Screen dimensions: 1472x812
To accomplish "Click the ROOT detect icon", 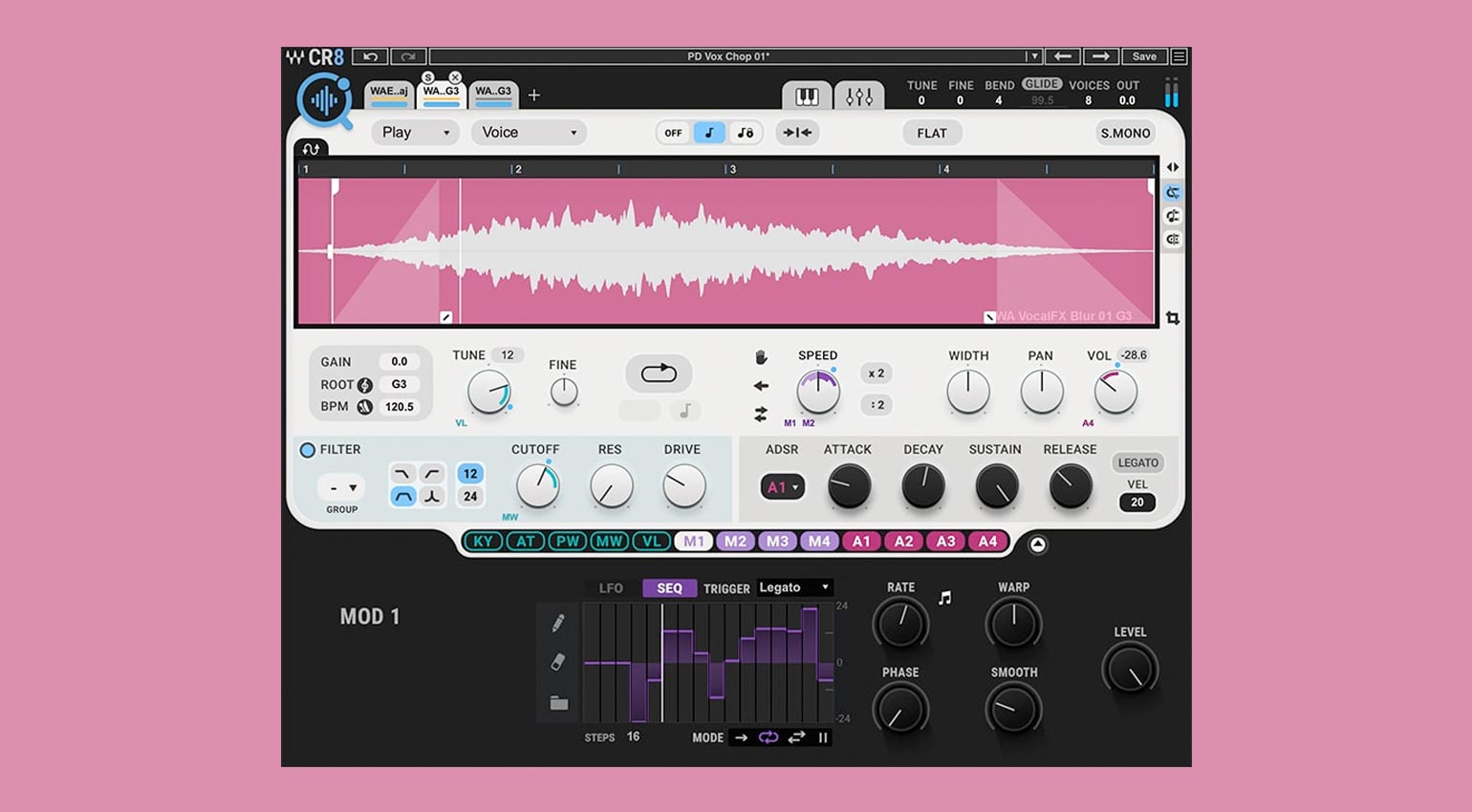I will point(365,385).
